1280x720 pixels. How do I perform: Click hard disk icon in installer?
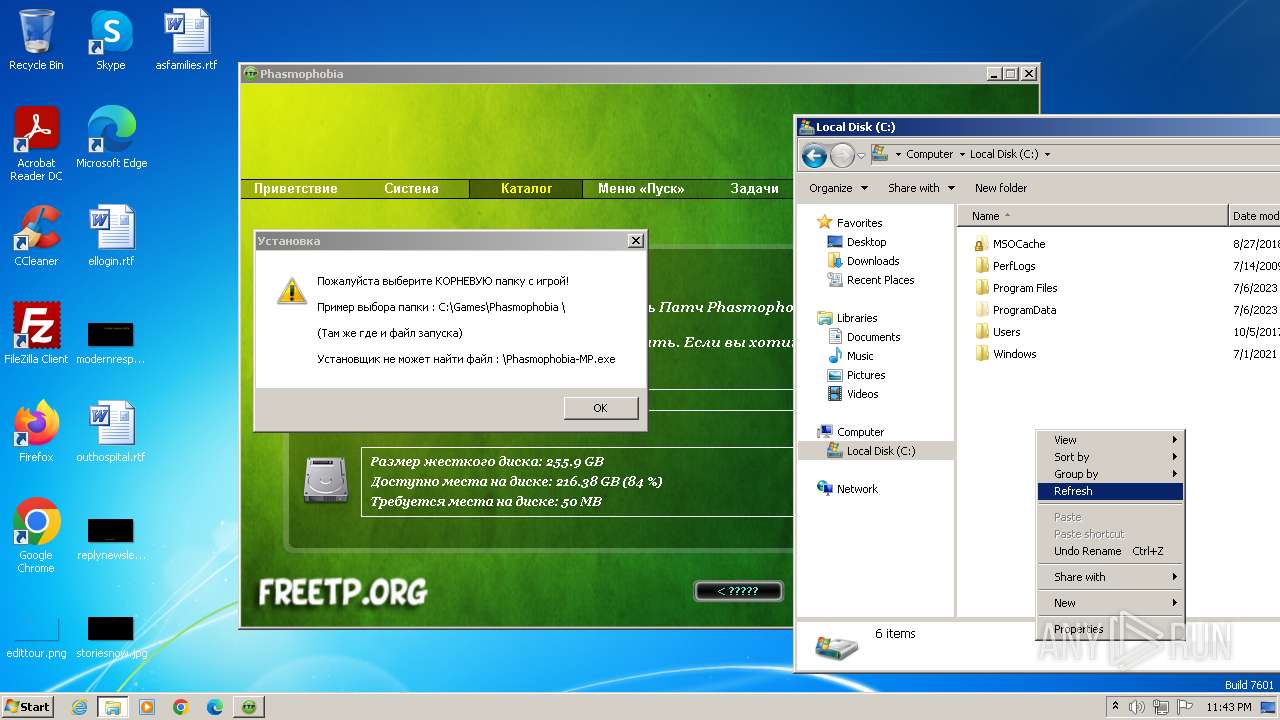[325, 479]
